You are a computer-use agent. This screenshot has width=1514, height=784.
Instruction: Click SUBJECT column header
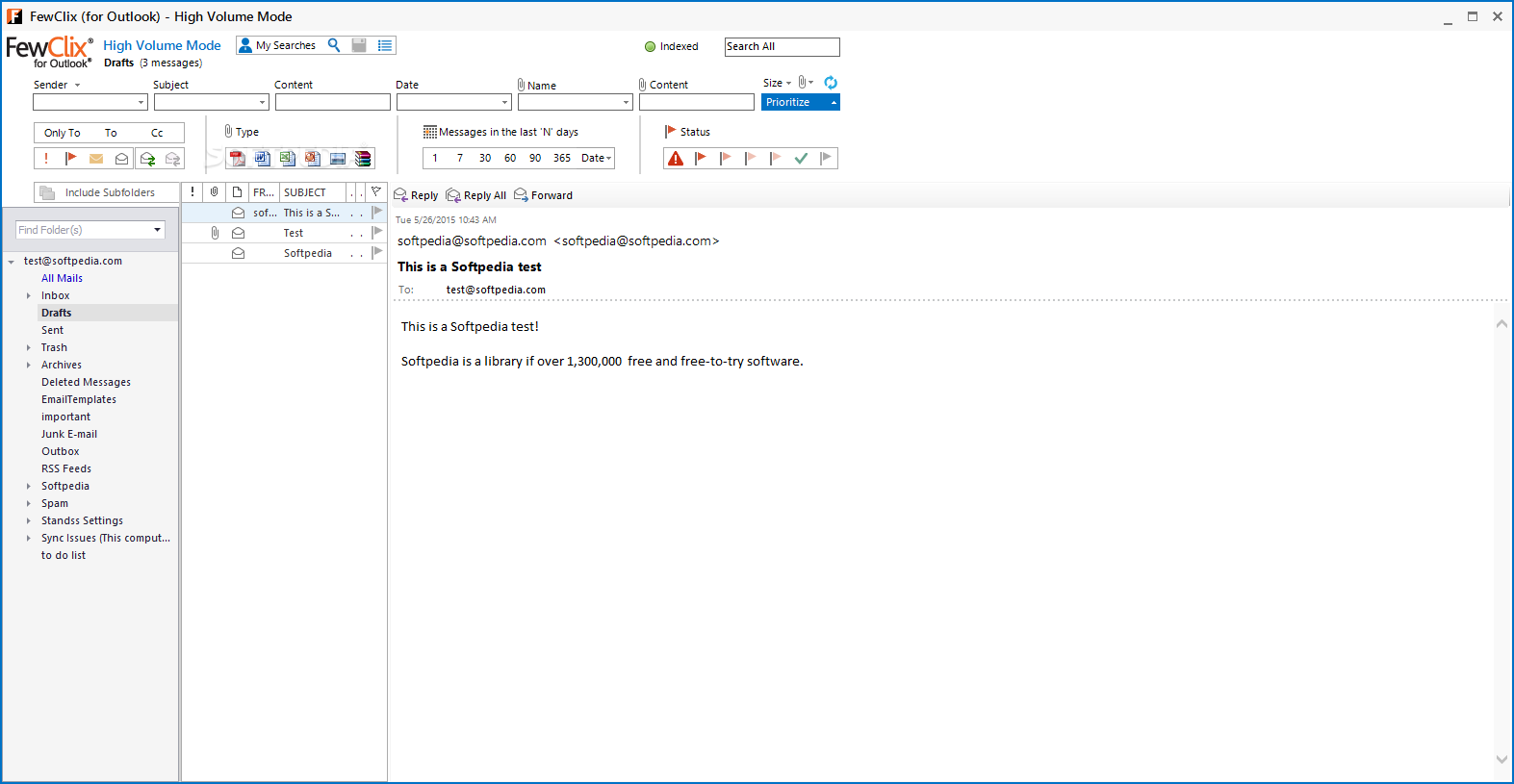point(312,192)
